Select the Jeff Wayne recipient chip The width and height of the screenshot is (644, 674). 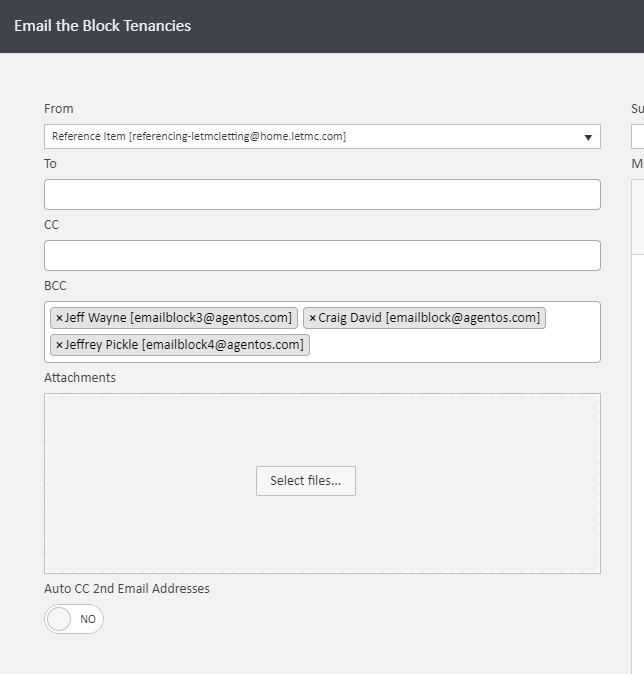pyautogui.click(x=180, y=318)
